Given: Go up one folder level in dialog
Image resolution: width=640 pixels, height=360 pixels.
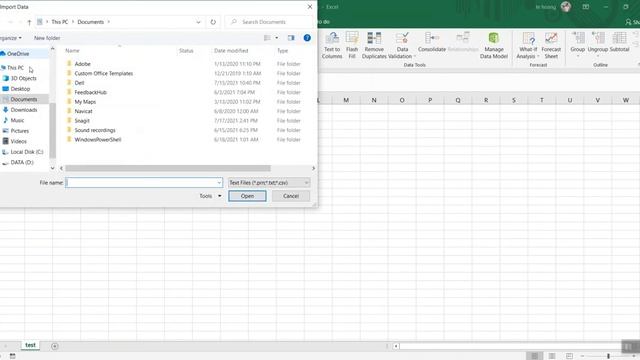Looking at the screenshot, I should click(x=29, y=22).
